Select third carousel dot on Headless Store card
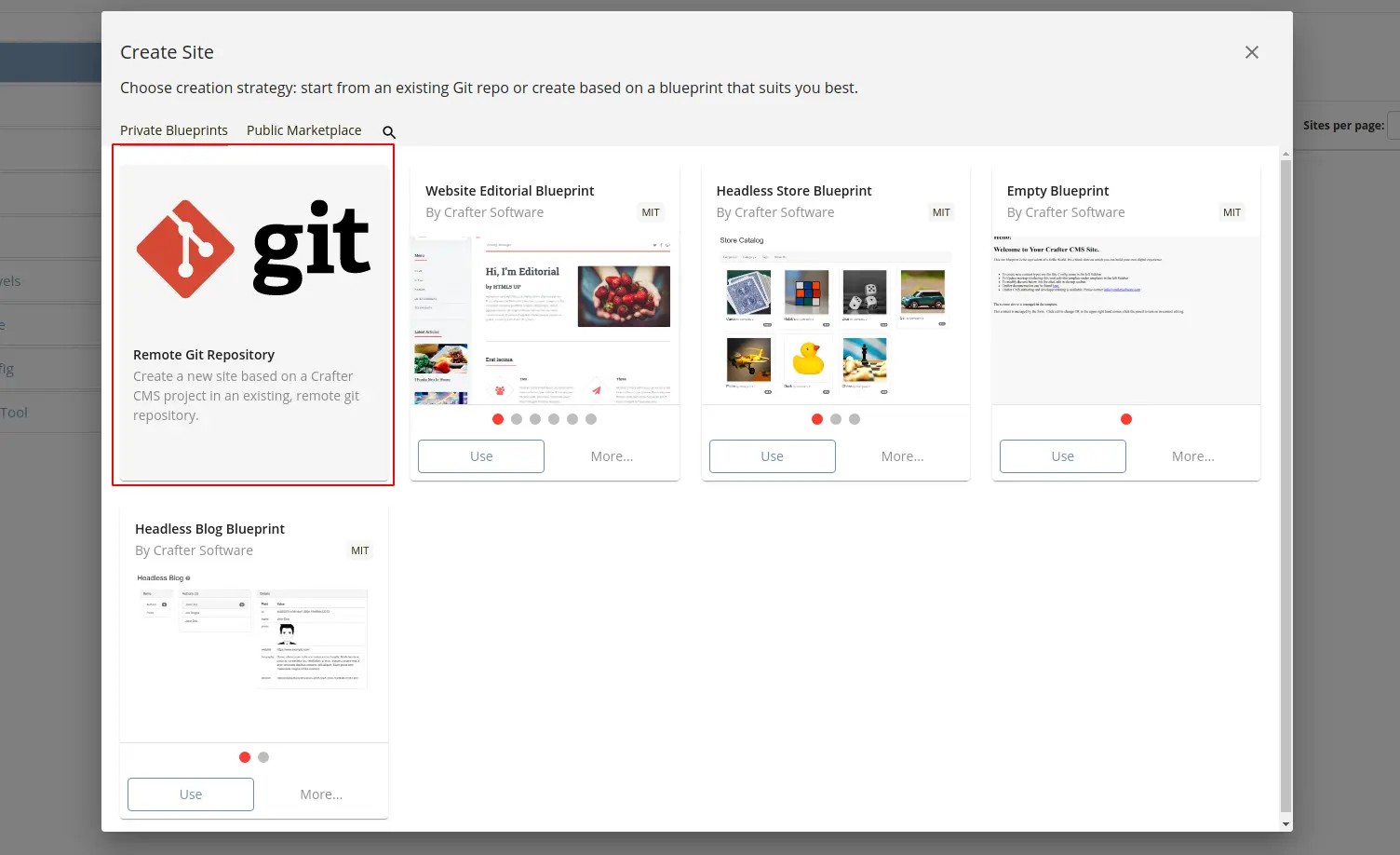The height and width of the screenshot is (855, 1400). click(x=855, y=419)
